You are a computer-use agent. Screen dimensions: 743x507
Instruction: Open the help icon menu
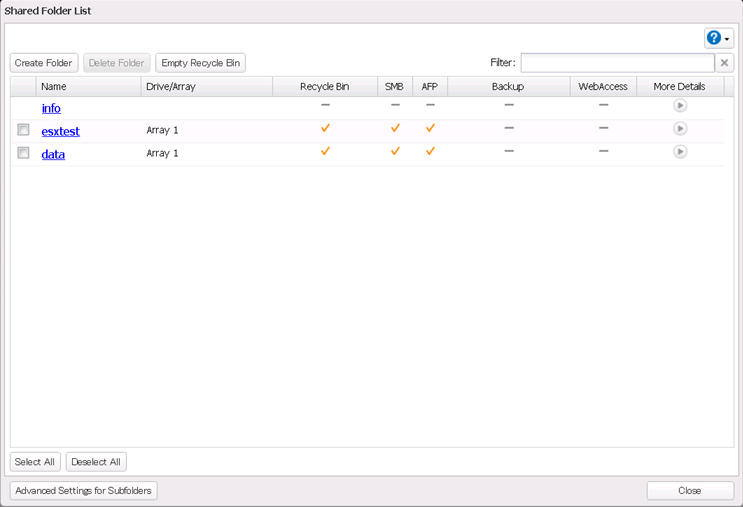pyautogui.click(x=714, y=38)
